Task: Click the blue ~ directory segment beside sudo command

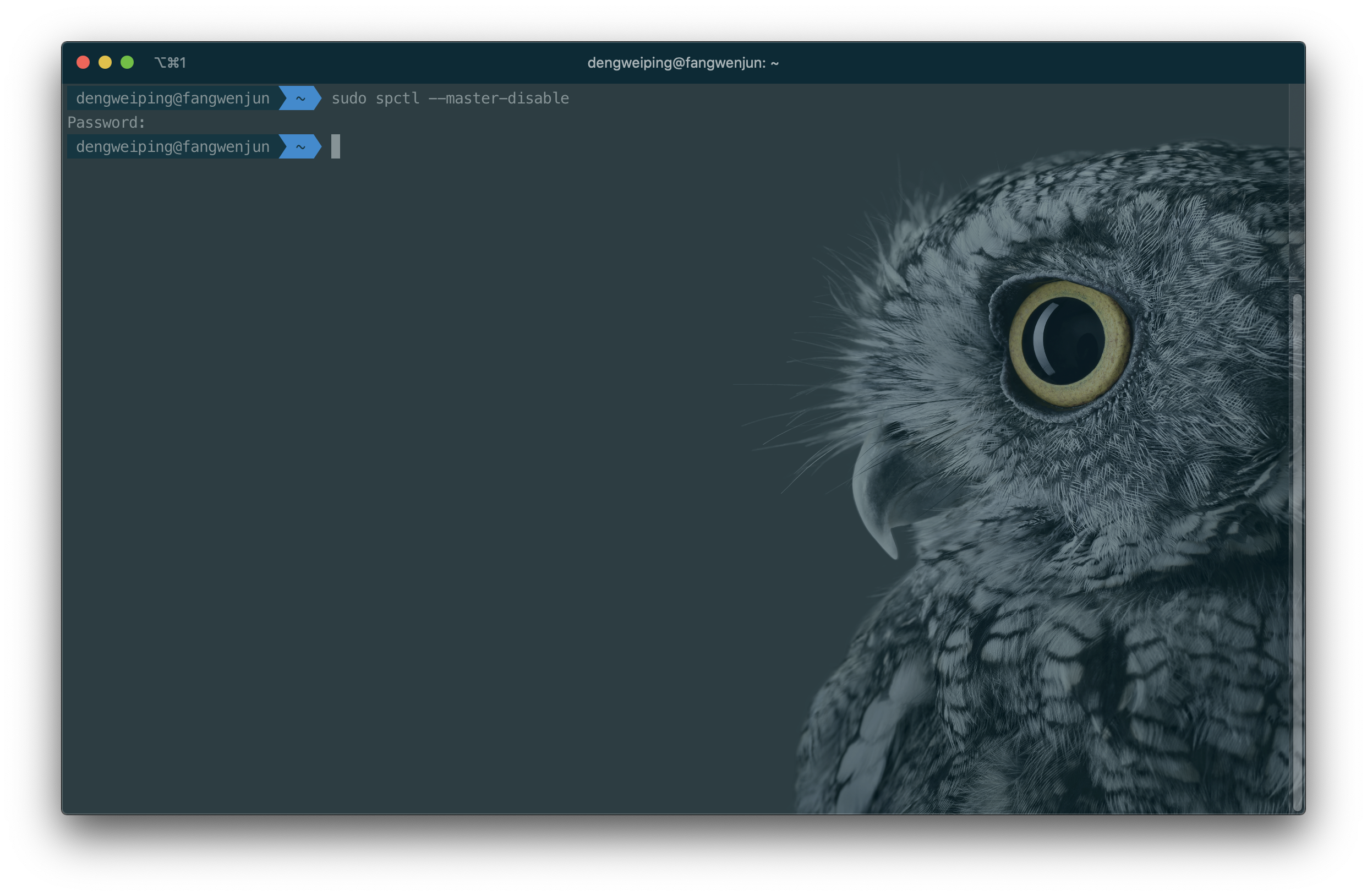Action: [300, 98]
